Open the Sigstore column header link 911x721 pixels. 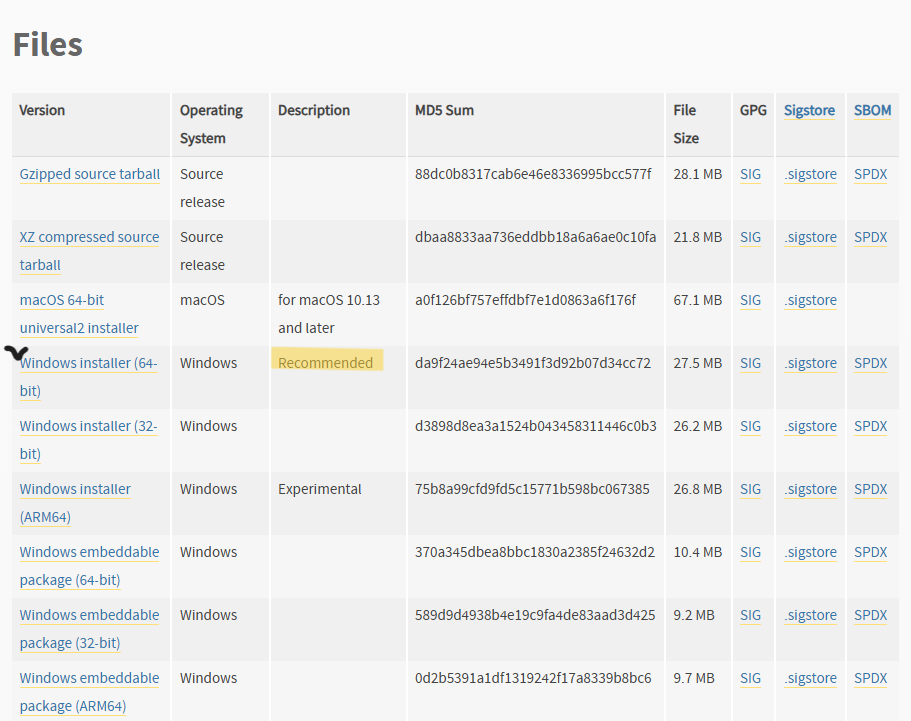tap(809, 110)
